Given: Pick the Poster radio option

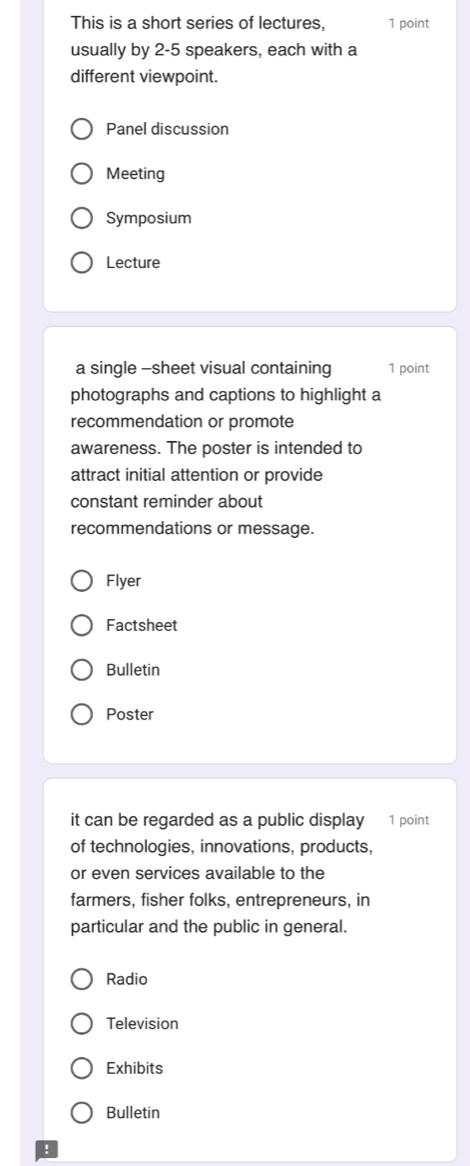Looking at the screenshot, I should tap(82, 715).
